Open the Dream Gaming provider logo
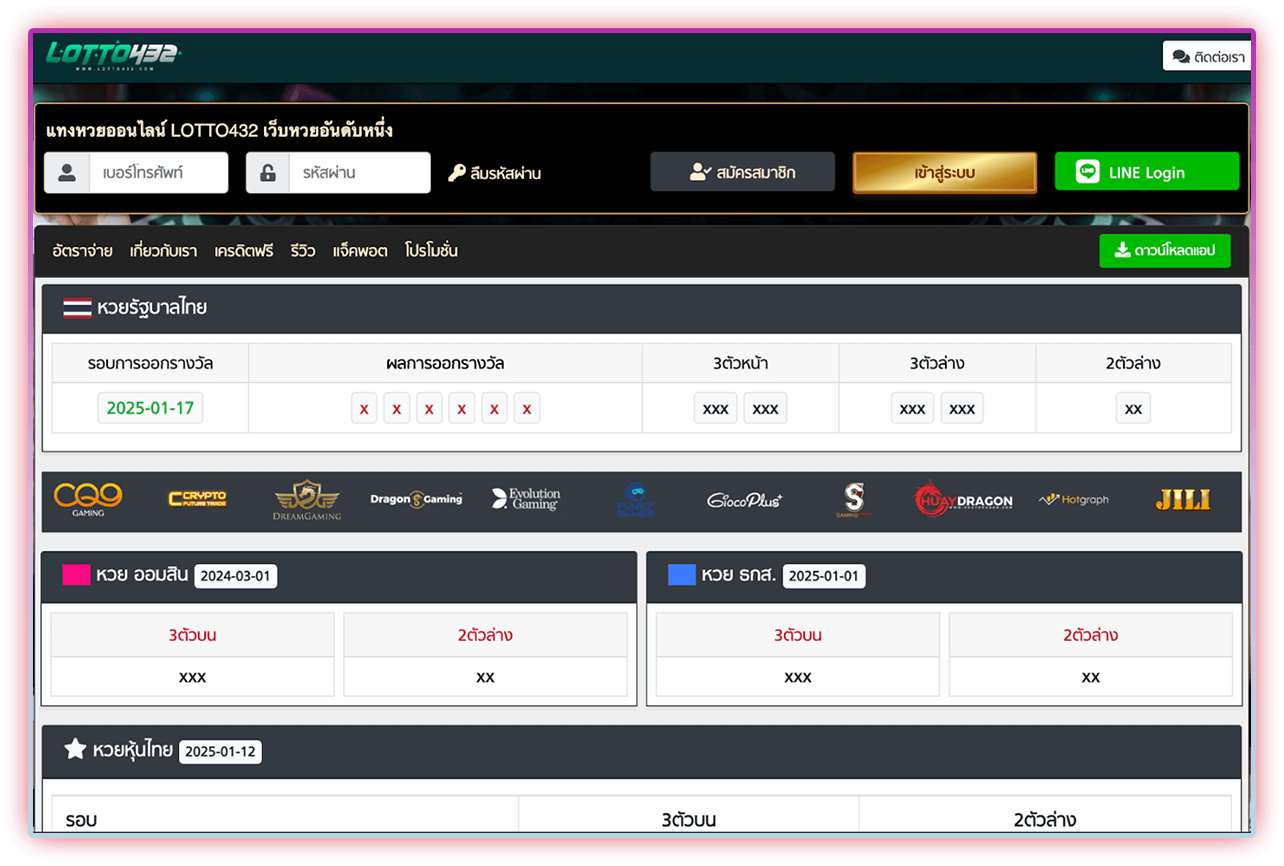 tap(307, 500)
